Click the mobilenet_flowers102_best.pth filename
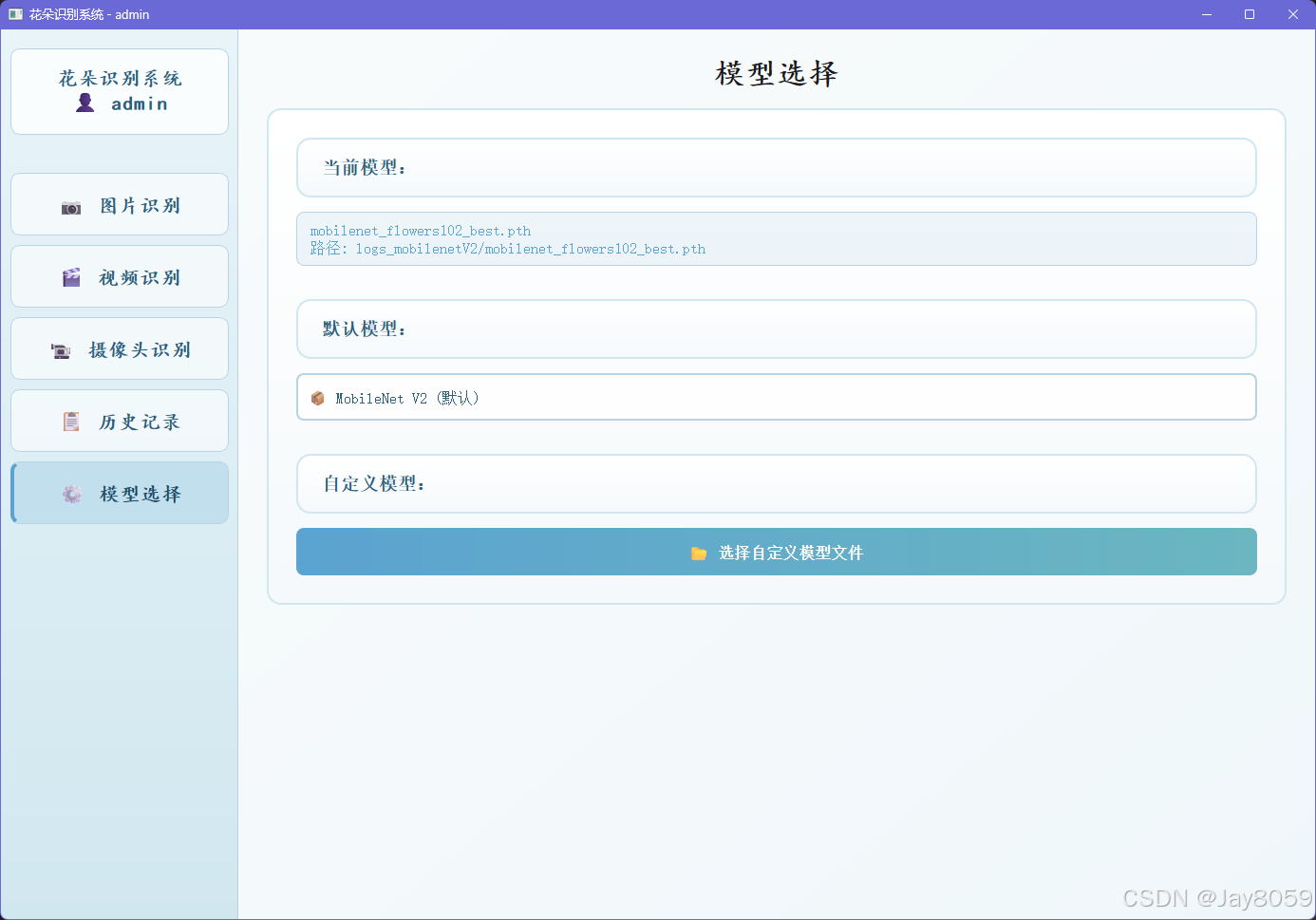Viewport: 1316px width, 920px height. click(x=421, y=231)
